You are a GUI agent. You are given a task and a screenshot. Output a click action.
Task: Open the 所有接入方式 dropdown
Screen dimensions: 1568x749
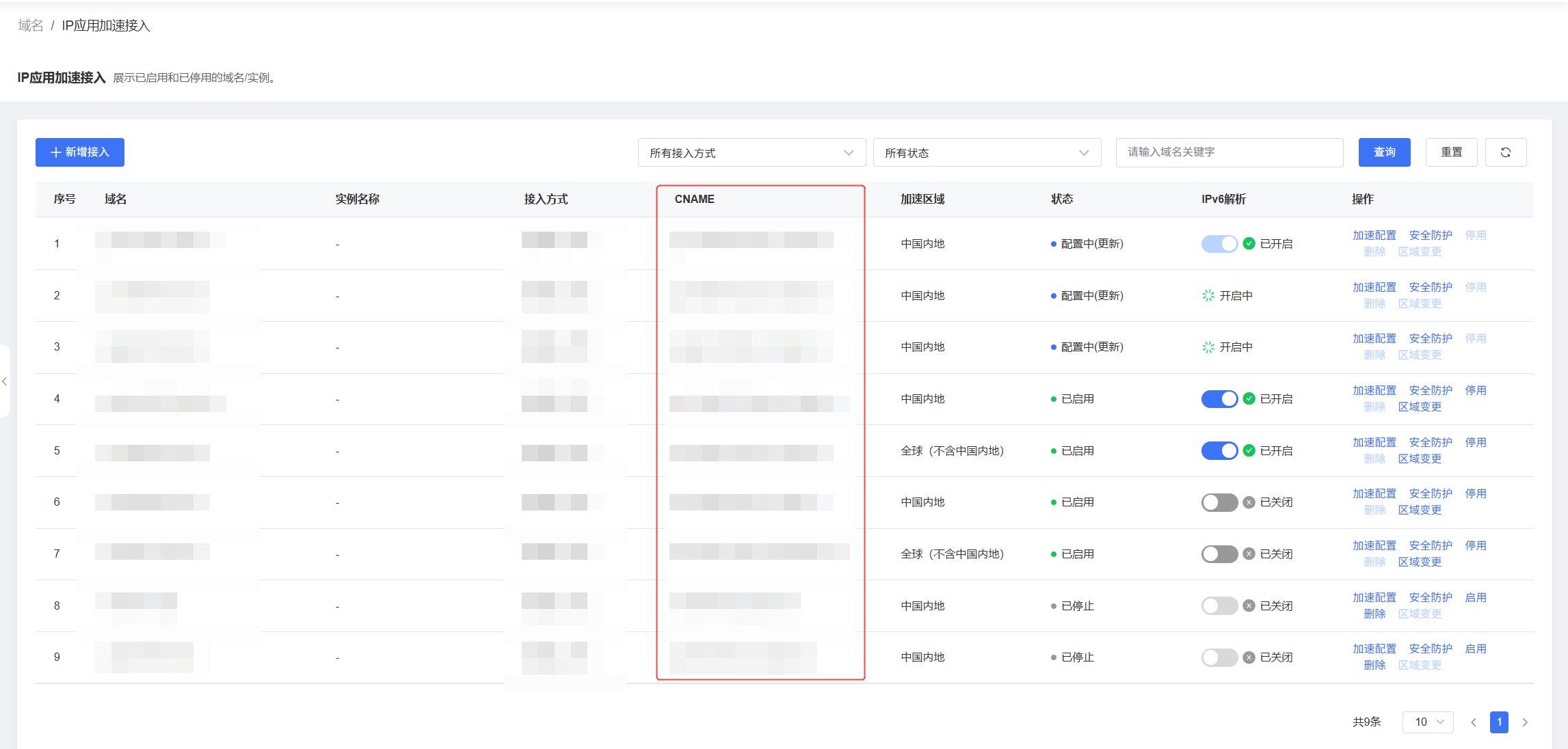point(751,152)
